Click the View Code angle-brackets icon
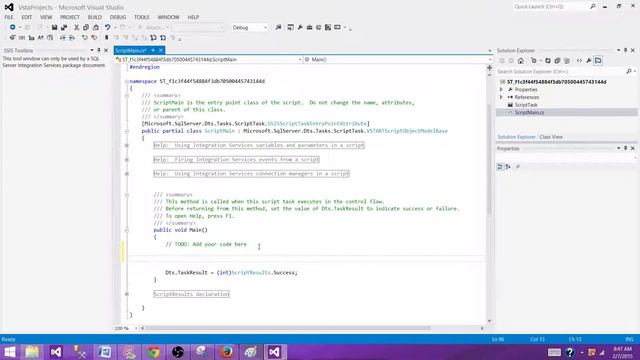The width and height of the screenshot is (640, 360). coord(579,61)
